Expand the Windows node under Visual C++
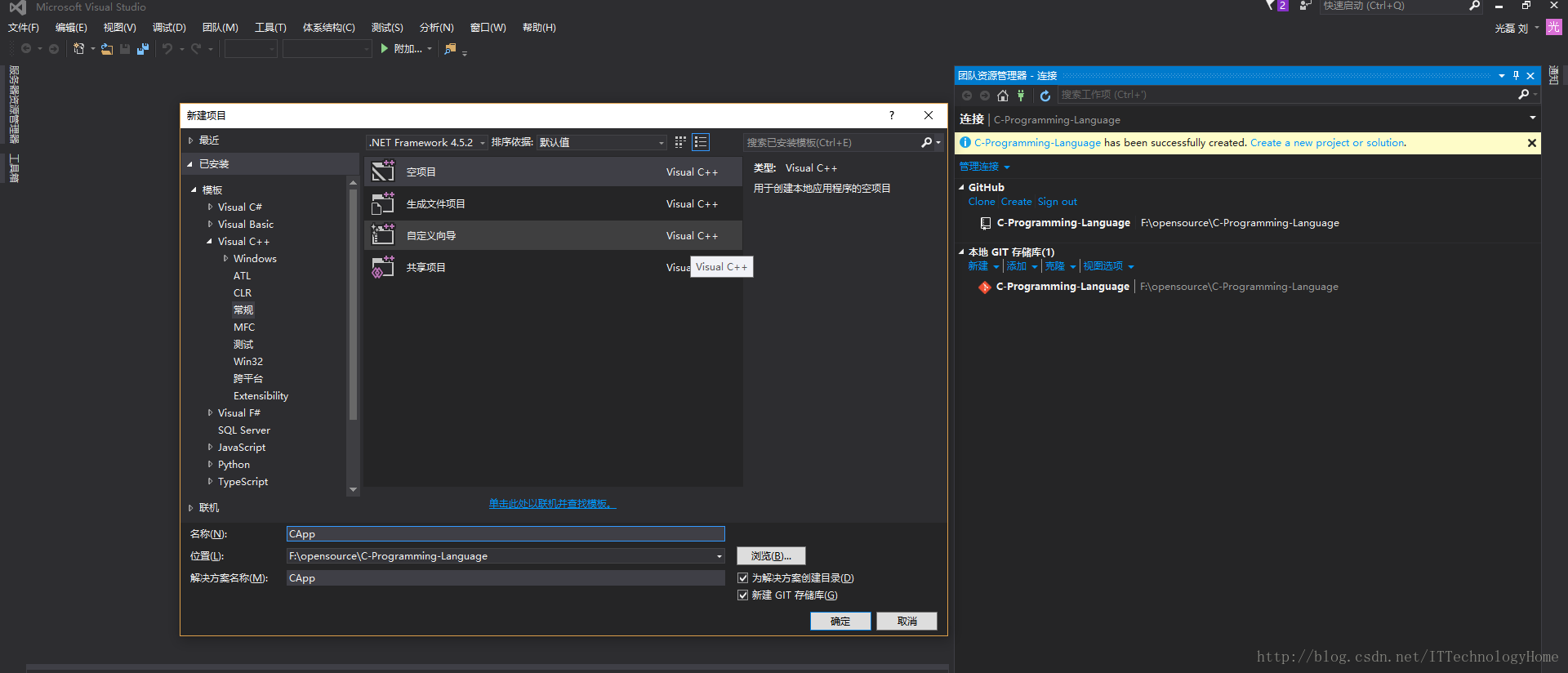The width and height of the screenshot is (1568, 673). [x=225, y=259]
